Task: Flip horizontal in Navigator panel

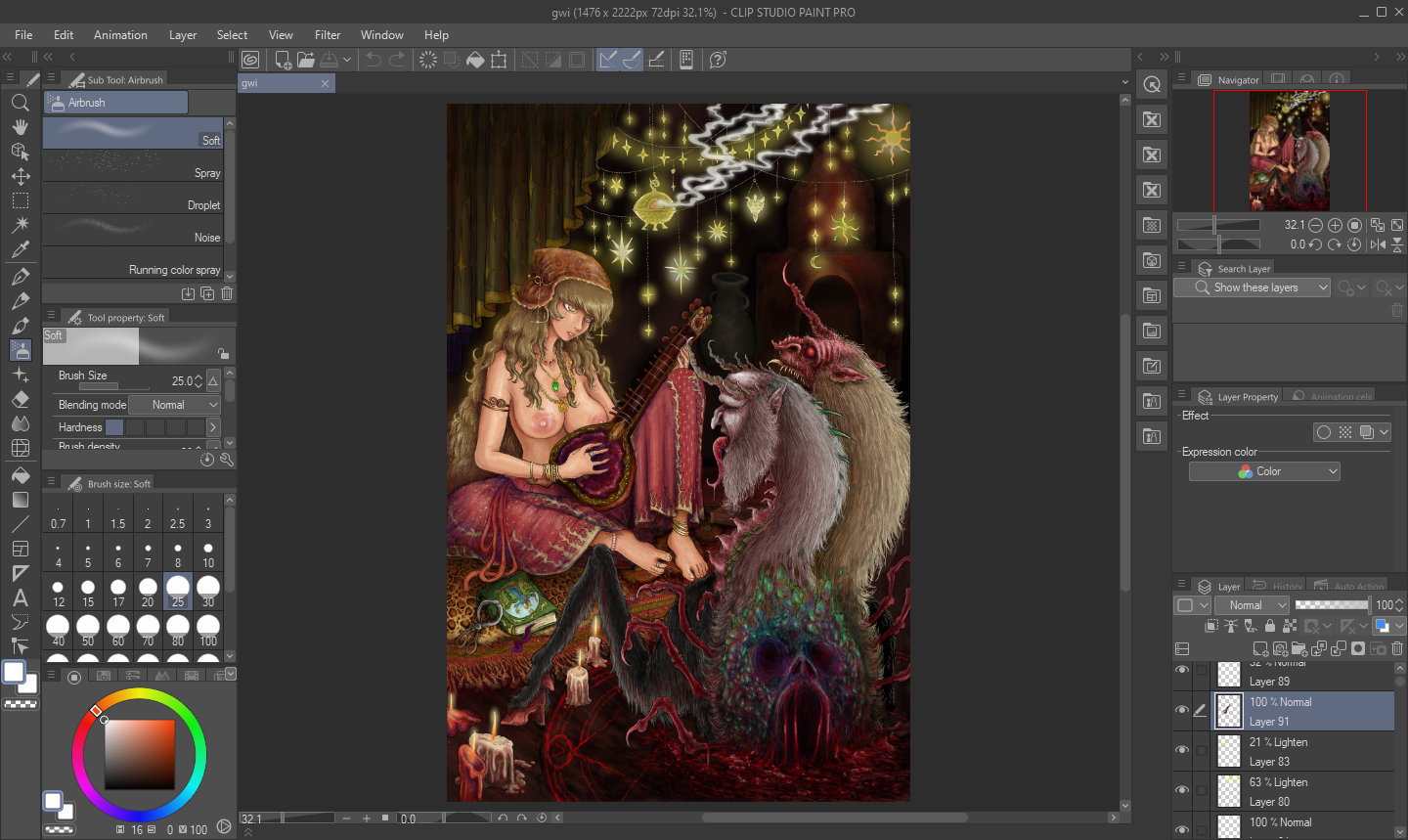Action: click(1378, 244)
